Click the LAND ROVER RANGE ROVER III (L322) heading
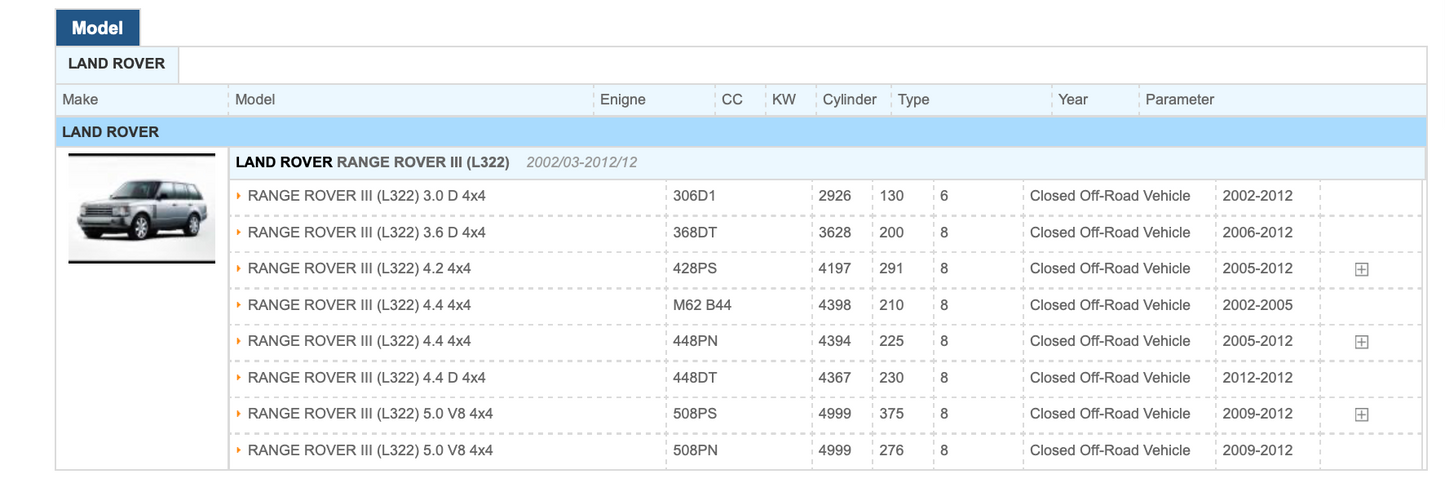Viewport: 1445px width, 483px height. [372, 162]
